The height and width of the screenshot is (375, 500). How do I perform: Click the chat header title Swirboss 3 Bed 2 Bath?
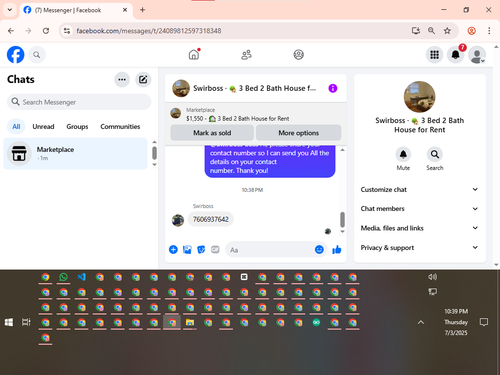254,88
